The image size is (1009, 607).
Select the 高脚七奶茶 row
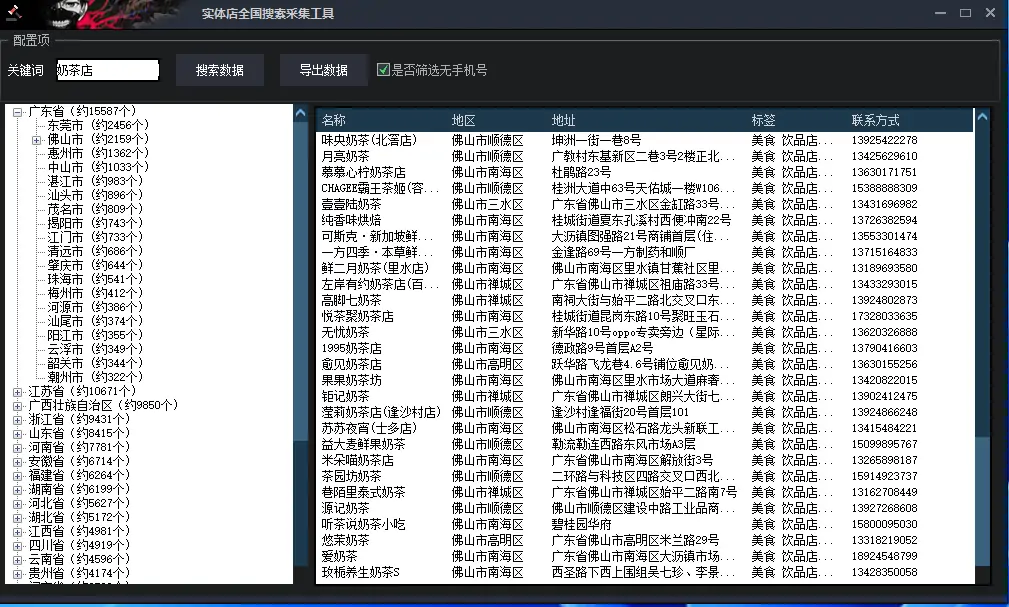click(645, 301)
